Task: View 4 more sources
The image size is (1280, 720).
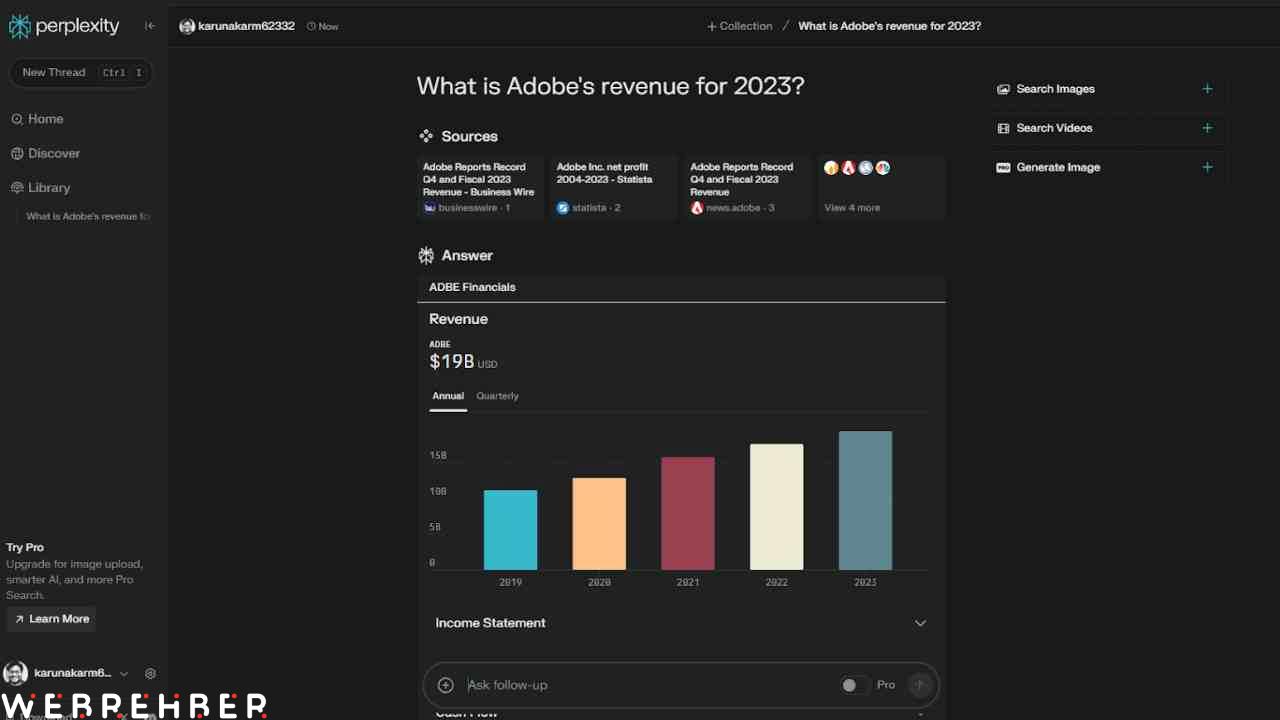Action: (x=882, y=188)
